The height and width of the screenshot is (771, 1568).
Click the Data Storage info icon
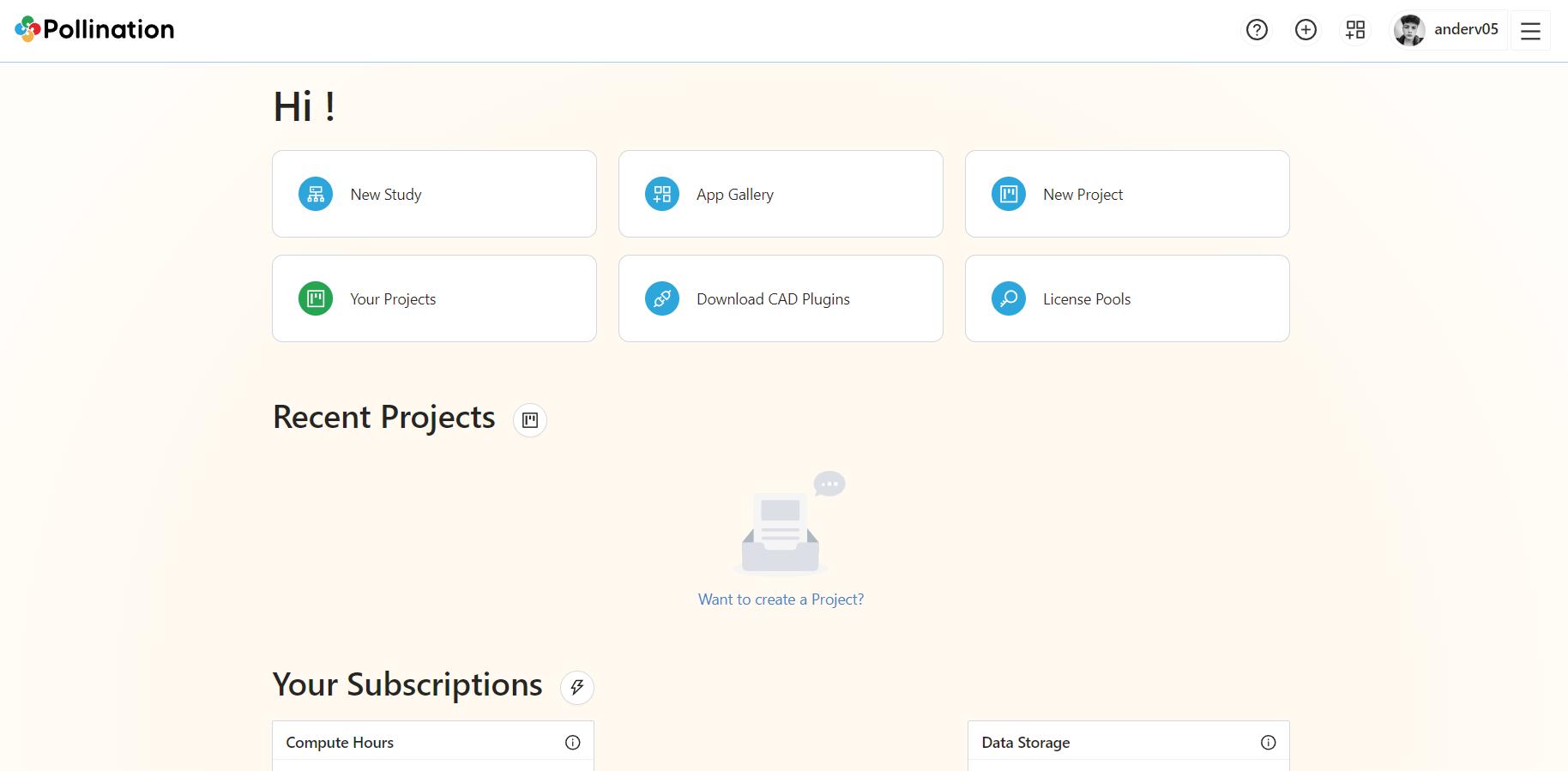(x=1269, y=743)
